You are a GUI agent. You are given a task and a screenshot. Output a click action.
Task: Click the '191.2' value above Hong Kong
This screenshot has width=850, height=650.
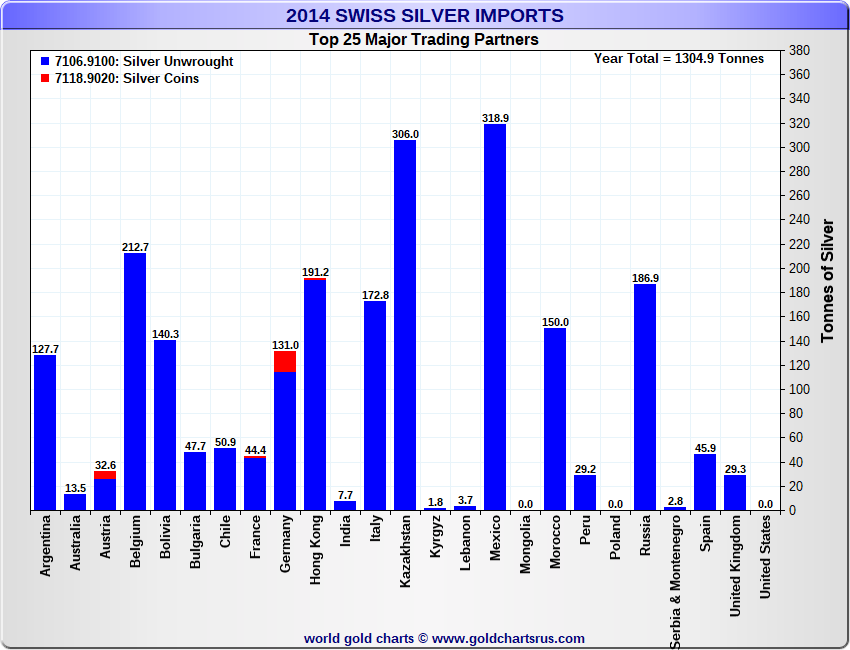coord(315,272)
